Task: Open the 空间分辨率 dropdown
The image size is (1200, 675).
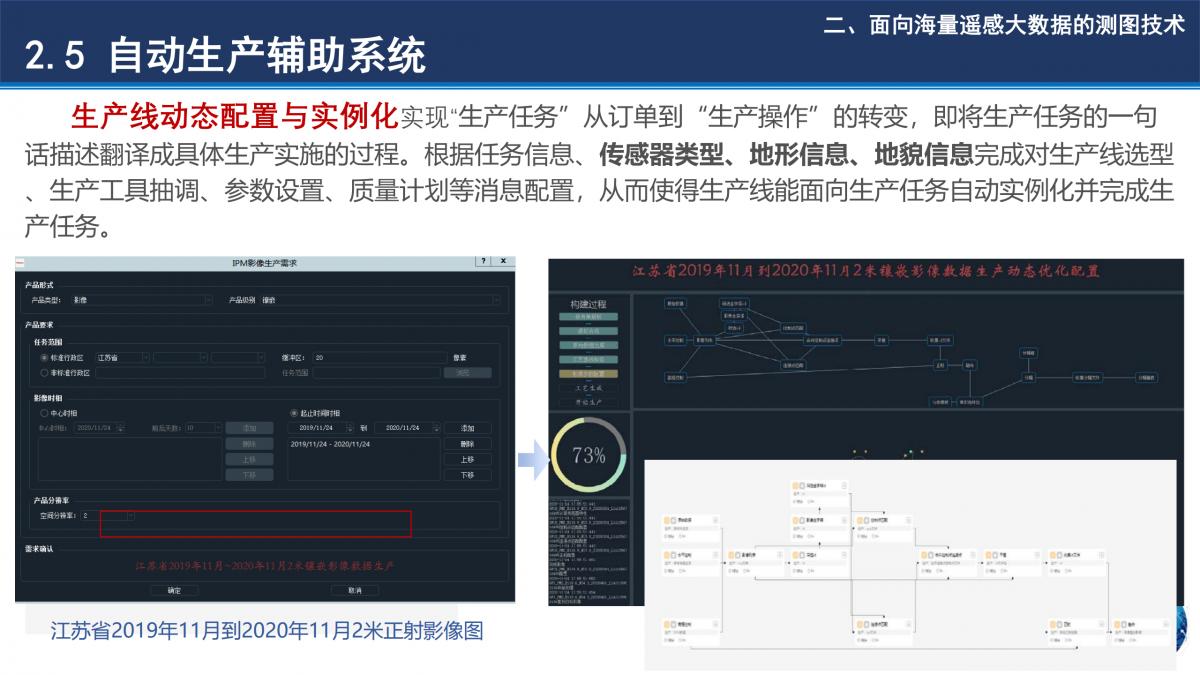Action: tap(107, 516)
